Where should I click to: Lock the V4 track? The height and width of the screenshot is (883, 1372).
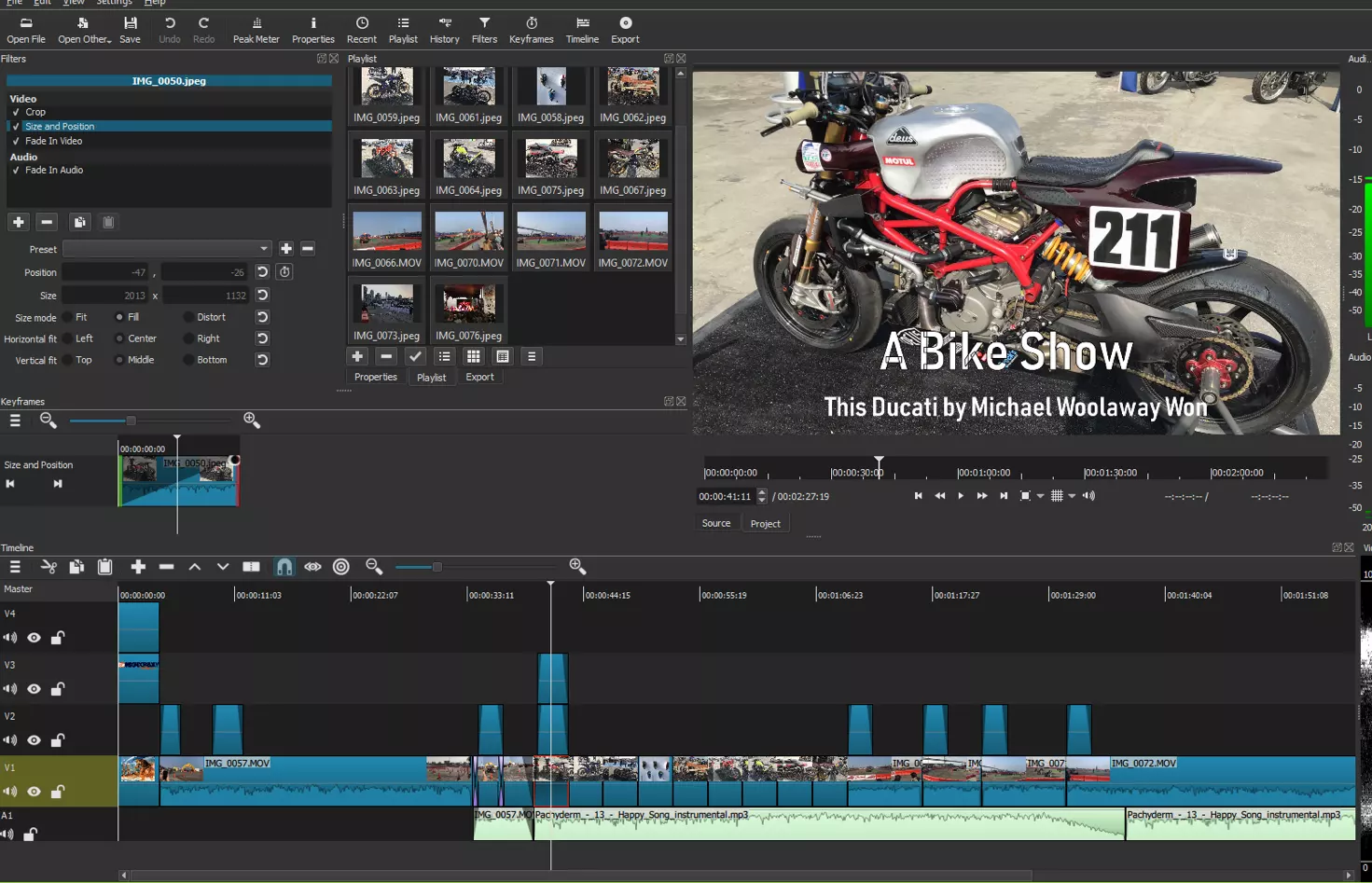click(x=57, y=638)
